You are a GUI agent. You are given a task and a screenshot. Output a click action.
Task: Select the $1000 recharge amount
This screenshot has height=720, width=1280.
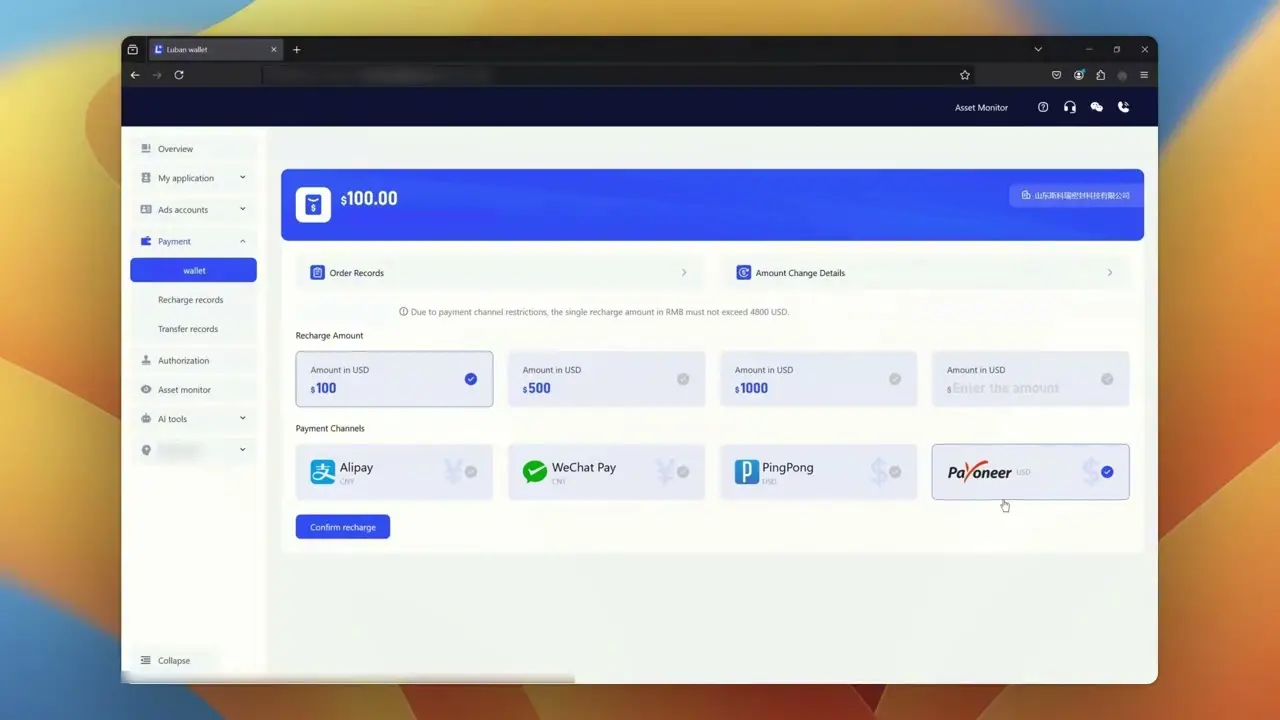(818, 379)
